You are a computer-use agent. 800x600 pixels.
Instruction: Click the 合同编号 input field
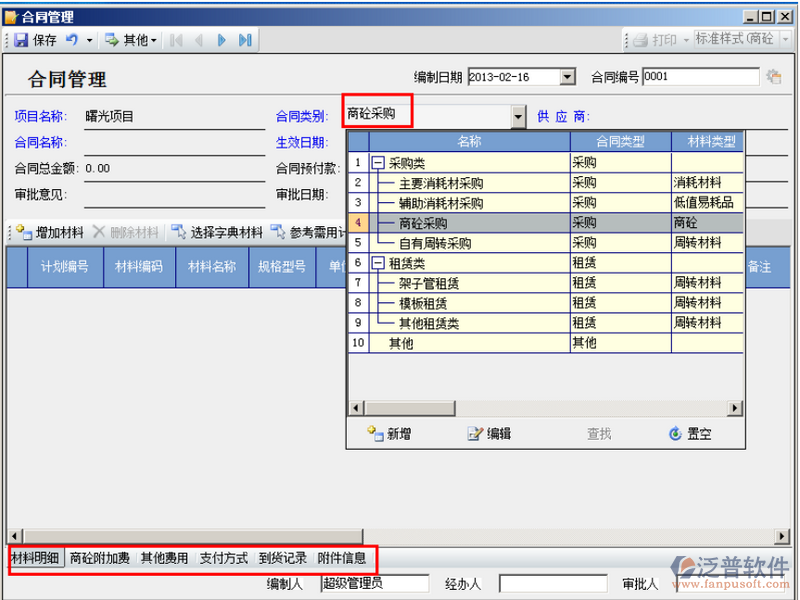(x=700, y=77)
